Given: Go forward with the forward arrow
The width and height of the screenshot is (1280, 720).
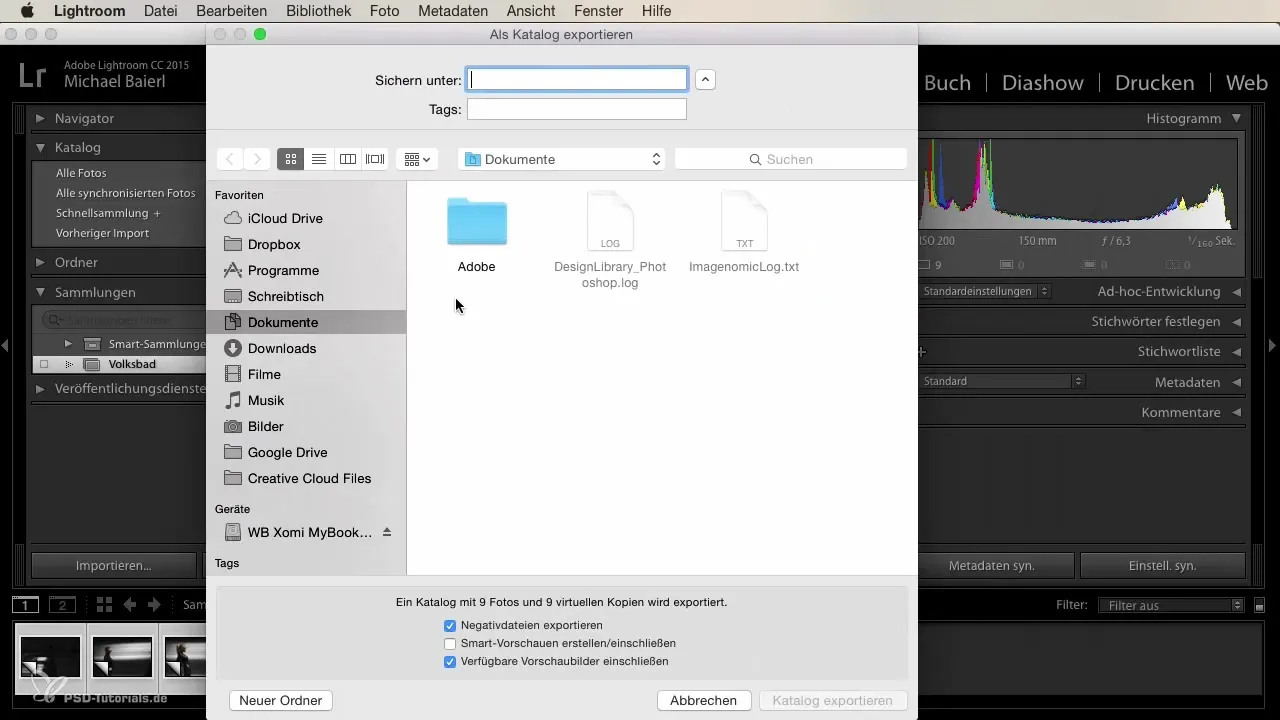Looking at the screenshot, I should pyautogui.click(x=257, y=159).
